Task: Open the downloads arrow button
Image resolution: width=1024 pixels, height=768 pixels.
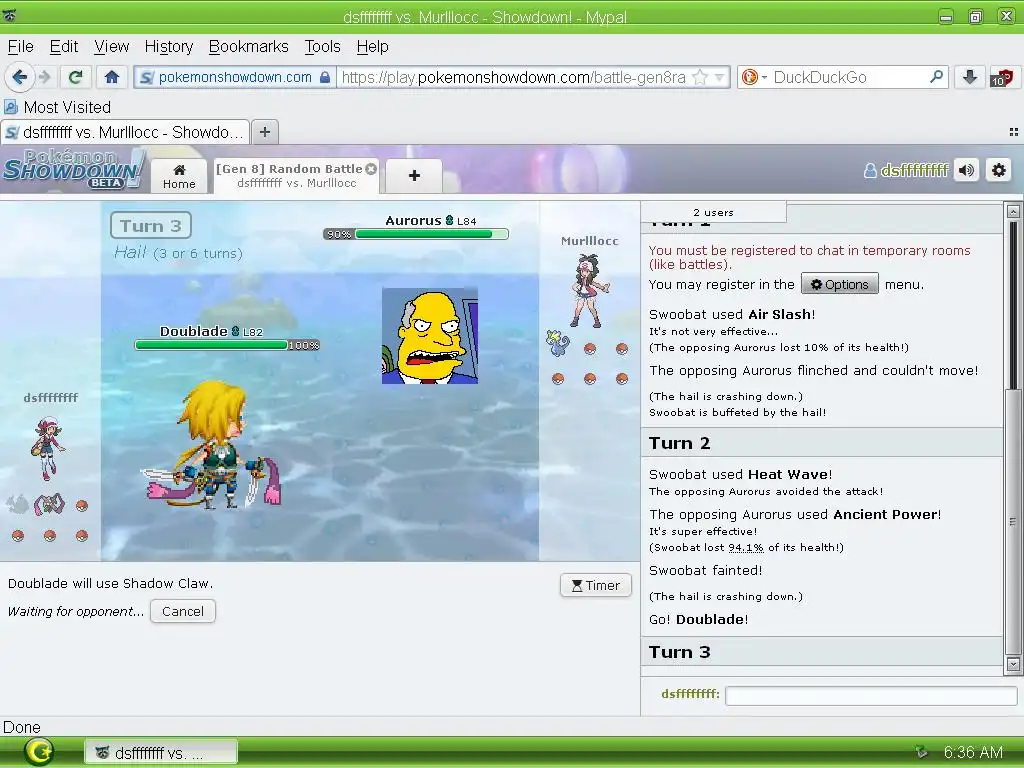Action: click(970, 77)
